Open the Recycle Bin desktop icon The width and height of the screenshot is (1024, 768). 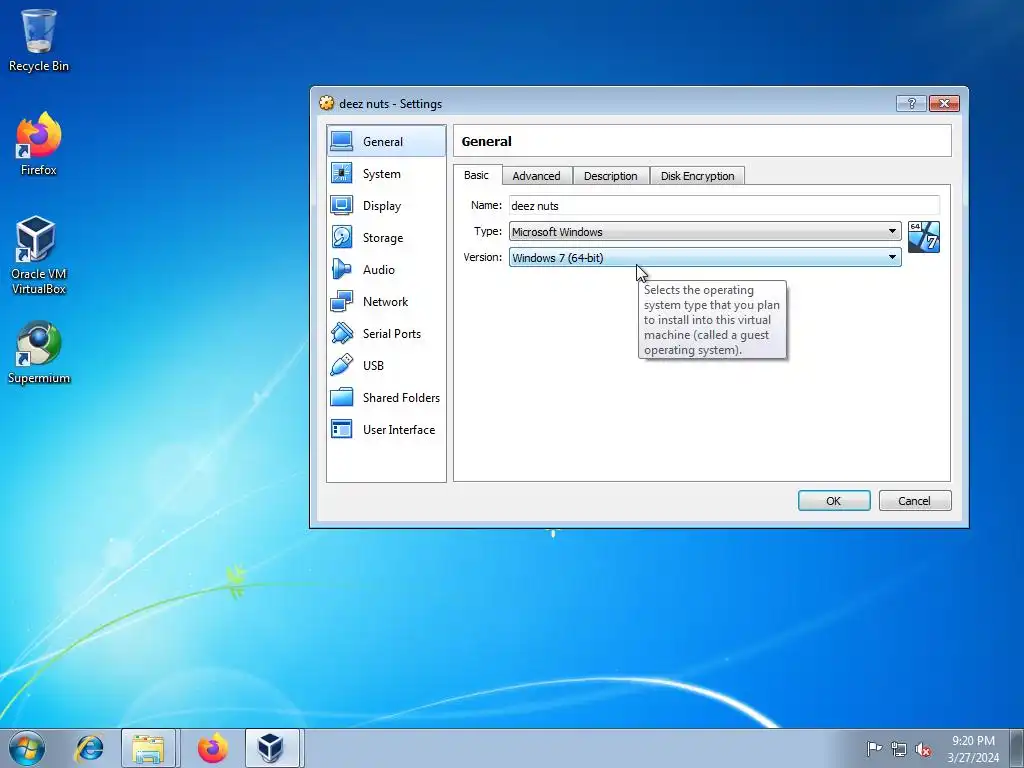(x=39, y=40)
